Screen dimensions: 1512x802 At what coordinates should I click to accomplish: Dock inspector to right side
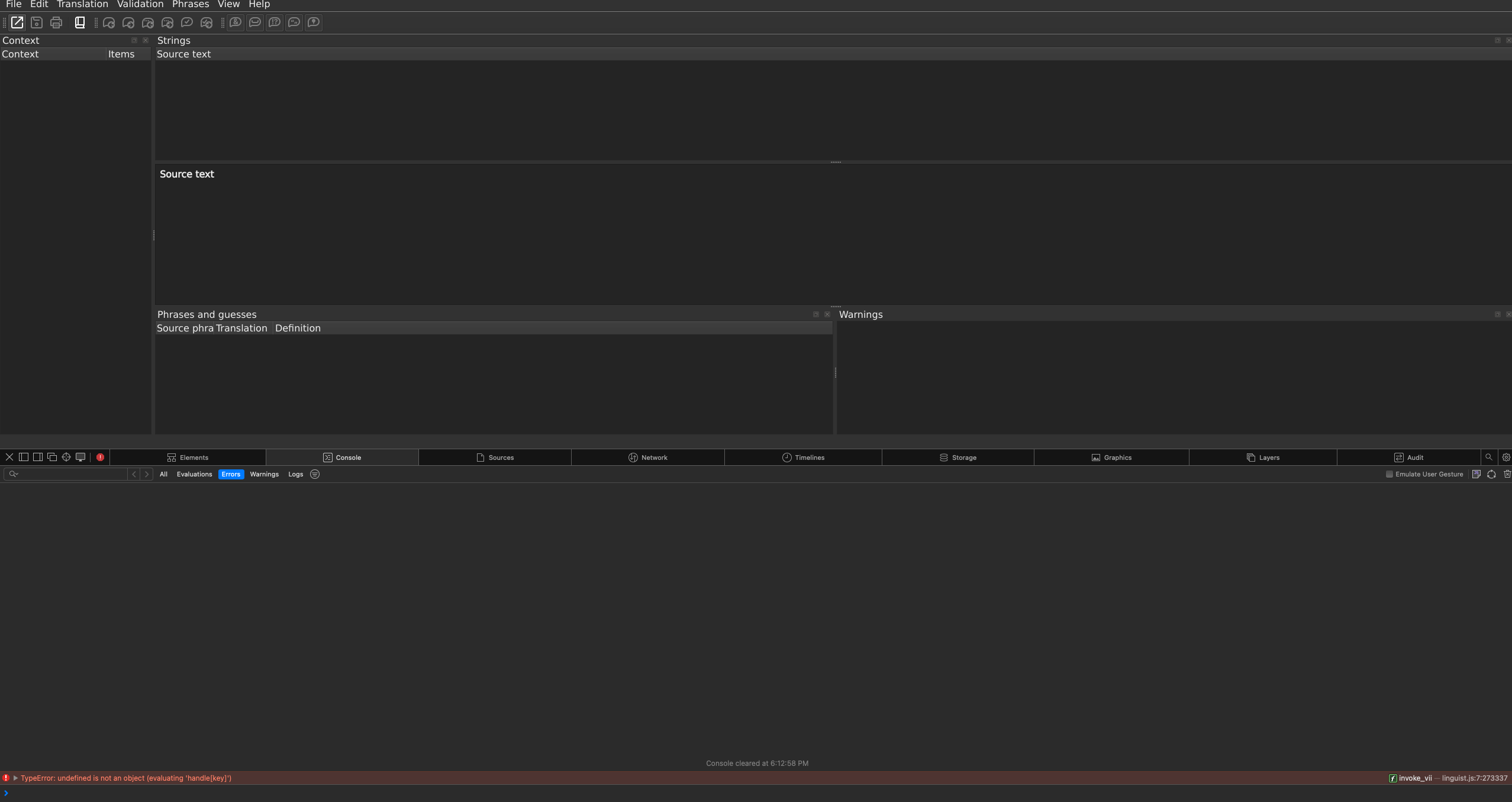pos(38,457)
